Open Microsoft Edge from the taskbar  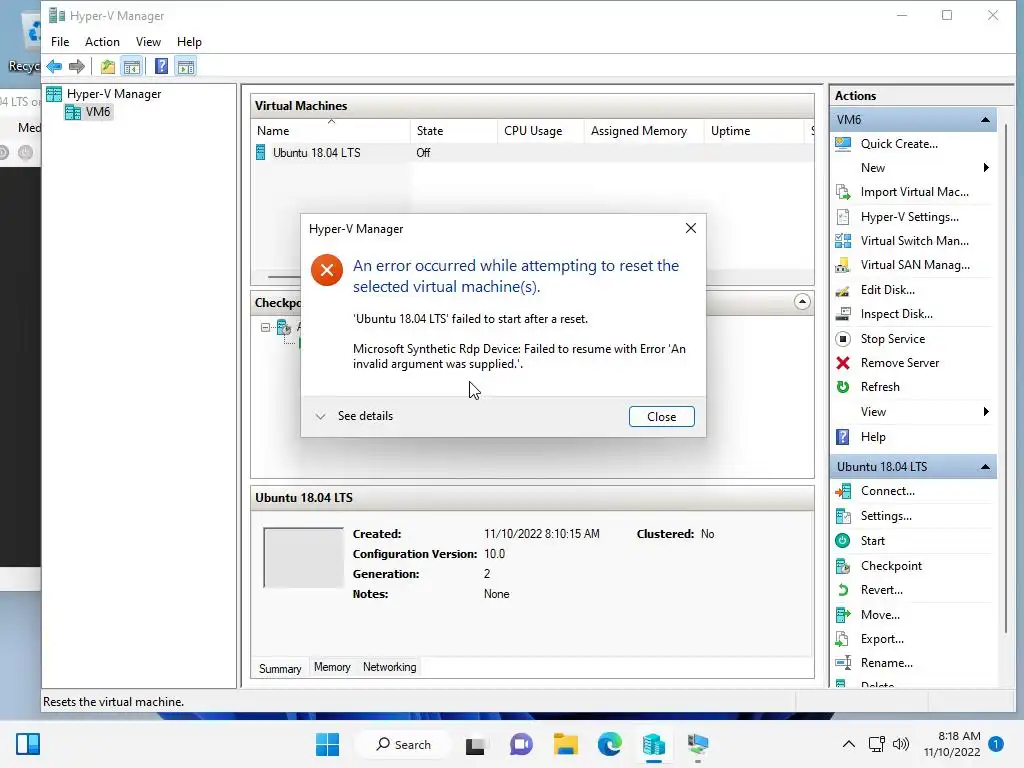coord(610,744)
